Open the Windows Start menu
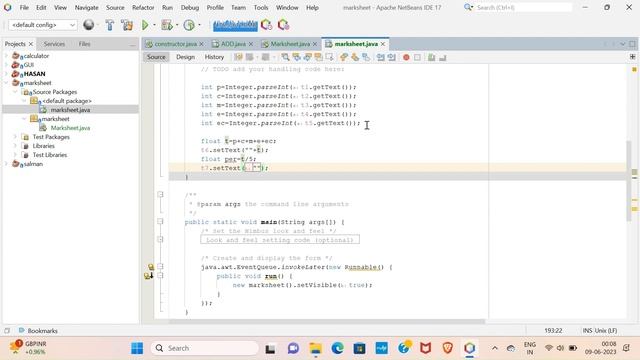Viewport: 640px width, 360px height. point(137,348)
